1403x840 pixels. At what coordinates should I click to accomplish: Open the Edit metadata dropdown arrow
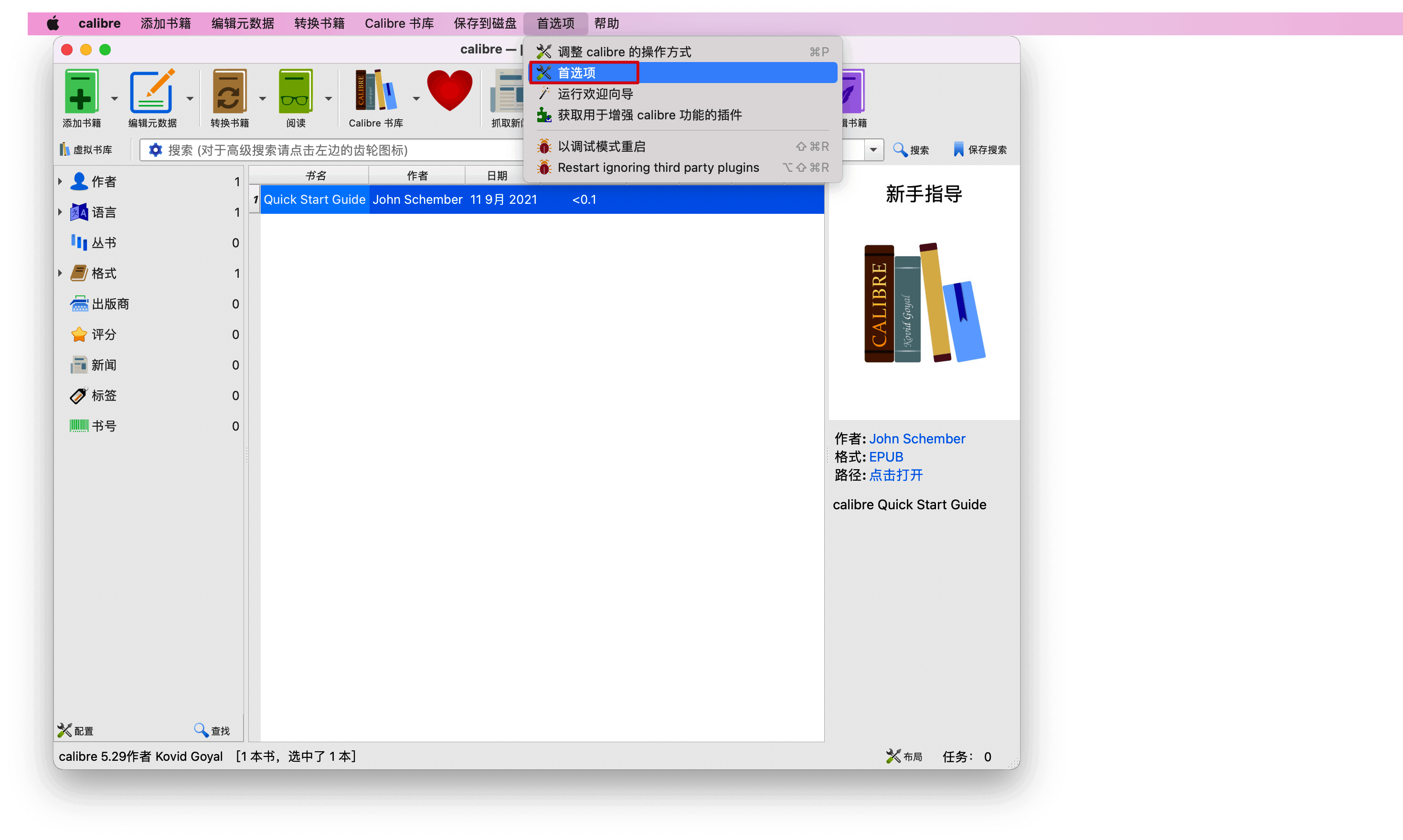click(x=190, y=98)
